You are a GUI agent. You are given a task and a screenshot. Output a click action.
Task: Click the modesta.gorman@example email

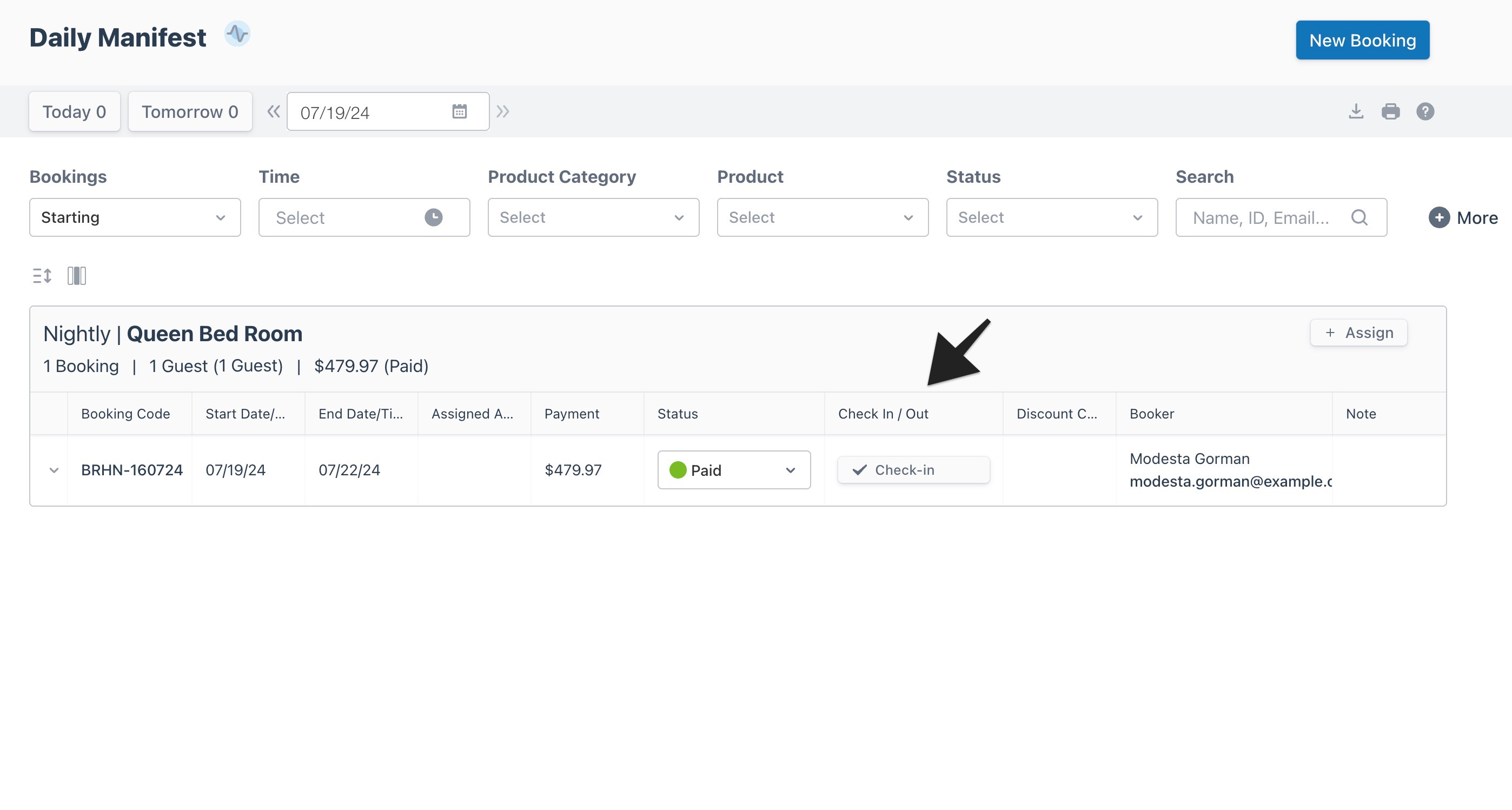click(x=1231, y=481)
